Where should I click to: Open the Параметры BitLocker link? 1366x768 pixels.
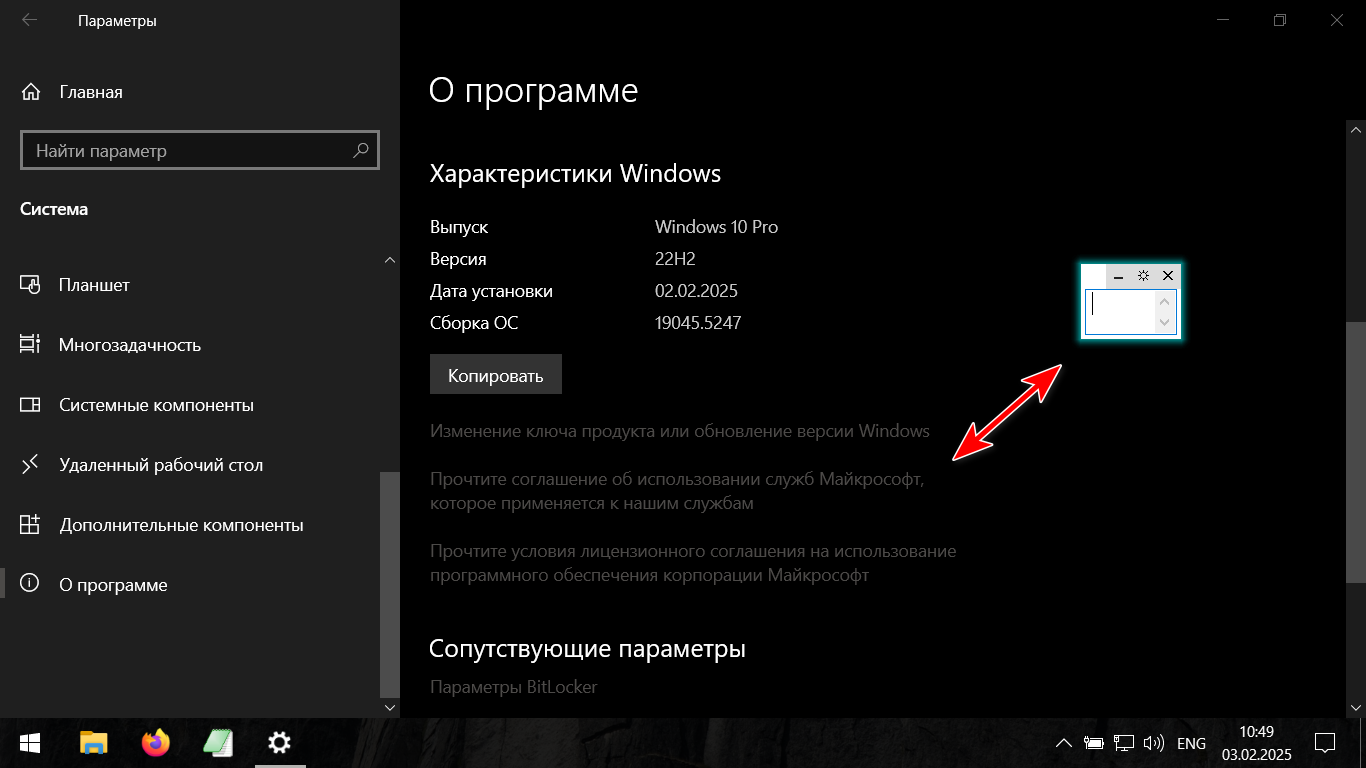click(x=513, y=687)
